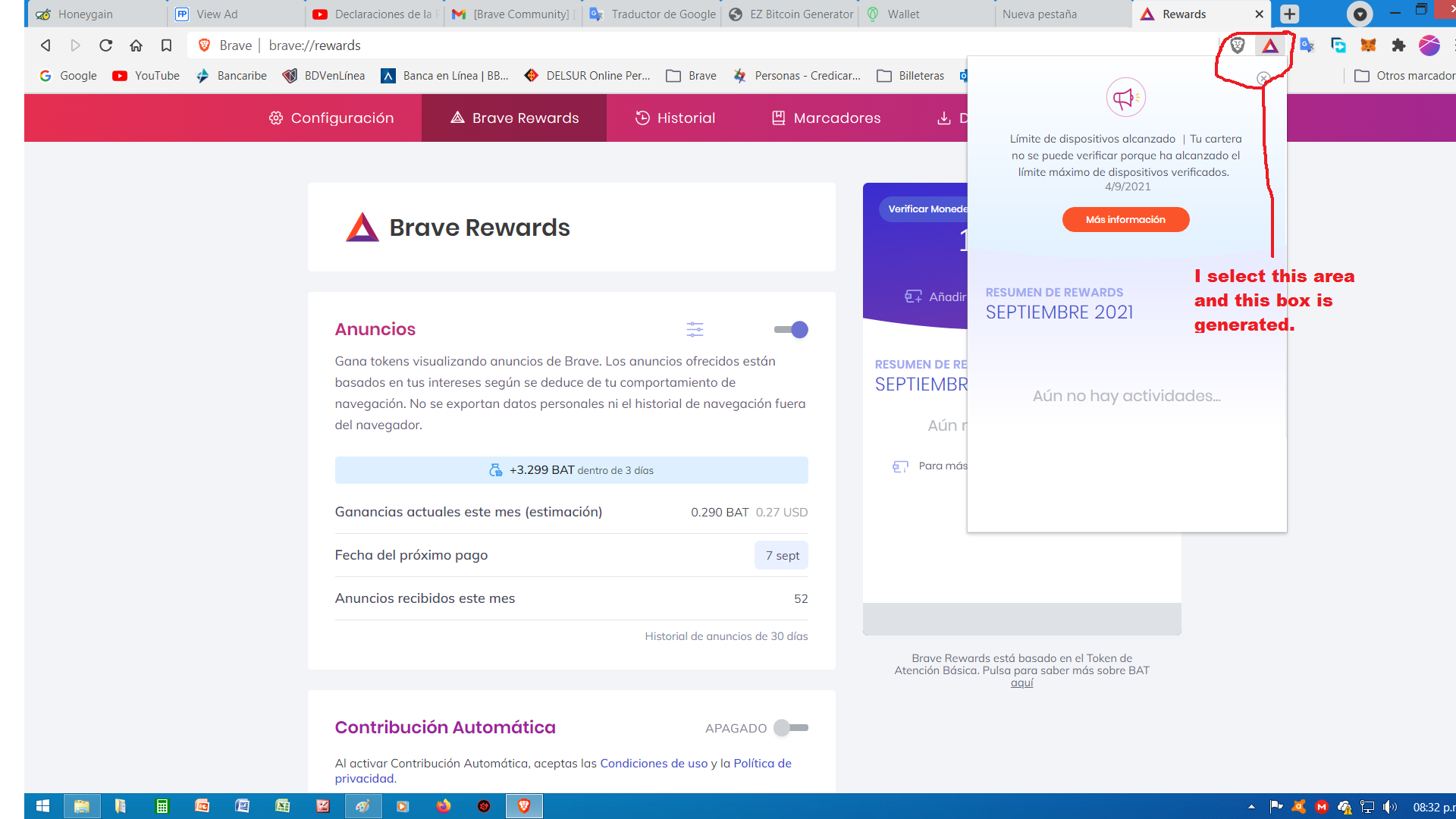The height and width of the screenshot is (819, 1456).
Task: Open the Configuración tab
Action: click(331, 118)
